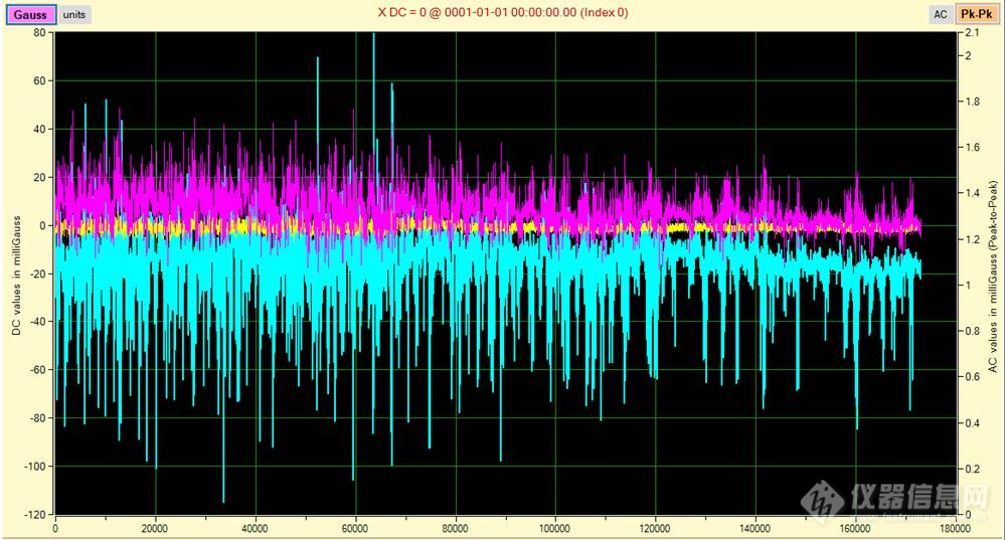The image size is (1005, 540).
Task: Click left axis tick label 60
Action: (40, 81)
